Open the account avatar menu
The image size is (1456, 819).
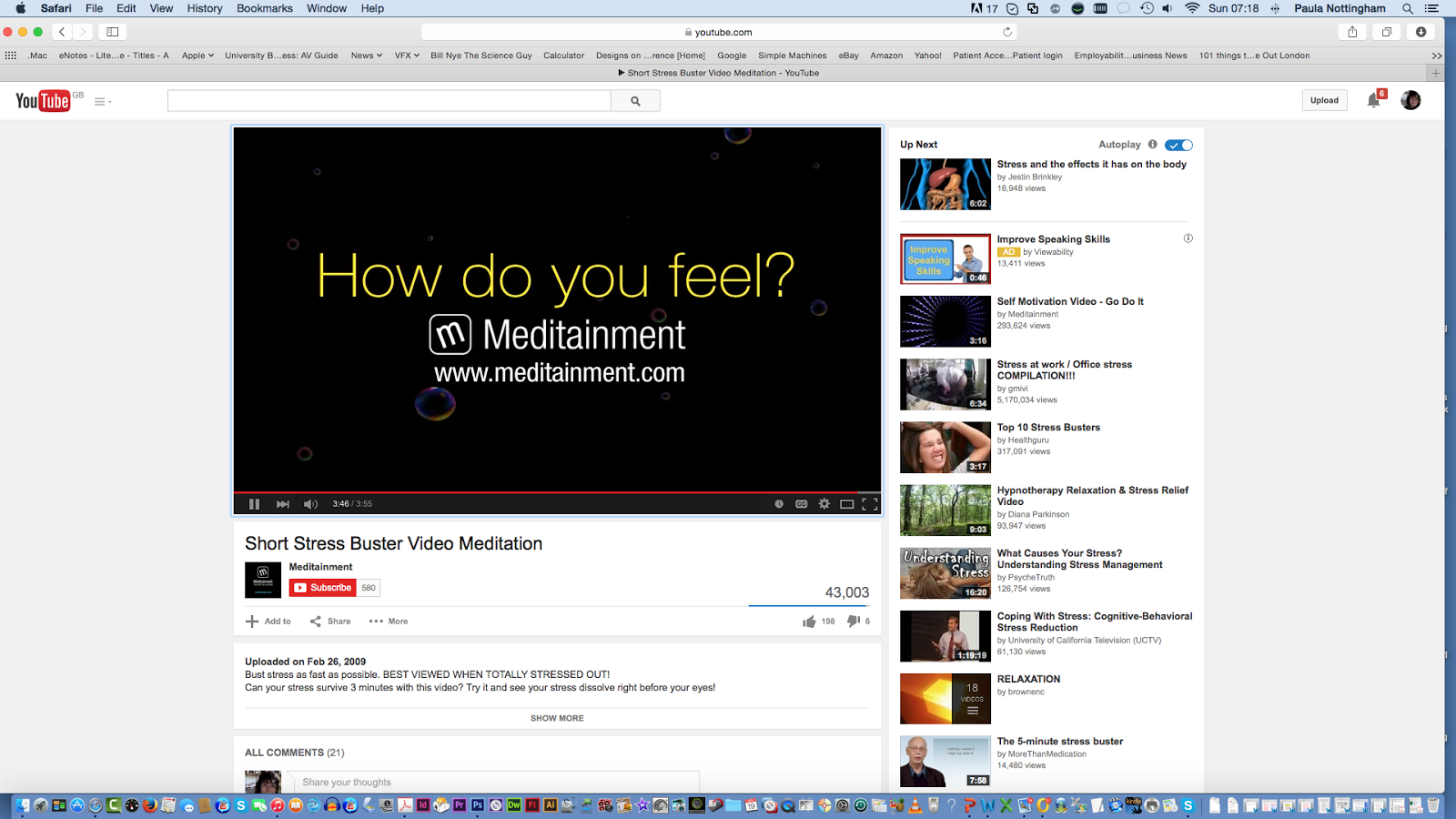[x=1410, y=100]
